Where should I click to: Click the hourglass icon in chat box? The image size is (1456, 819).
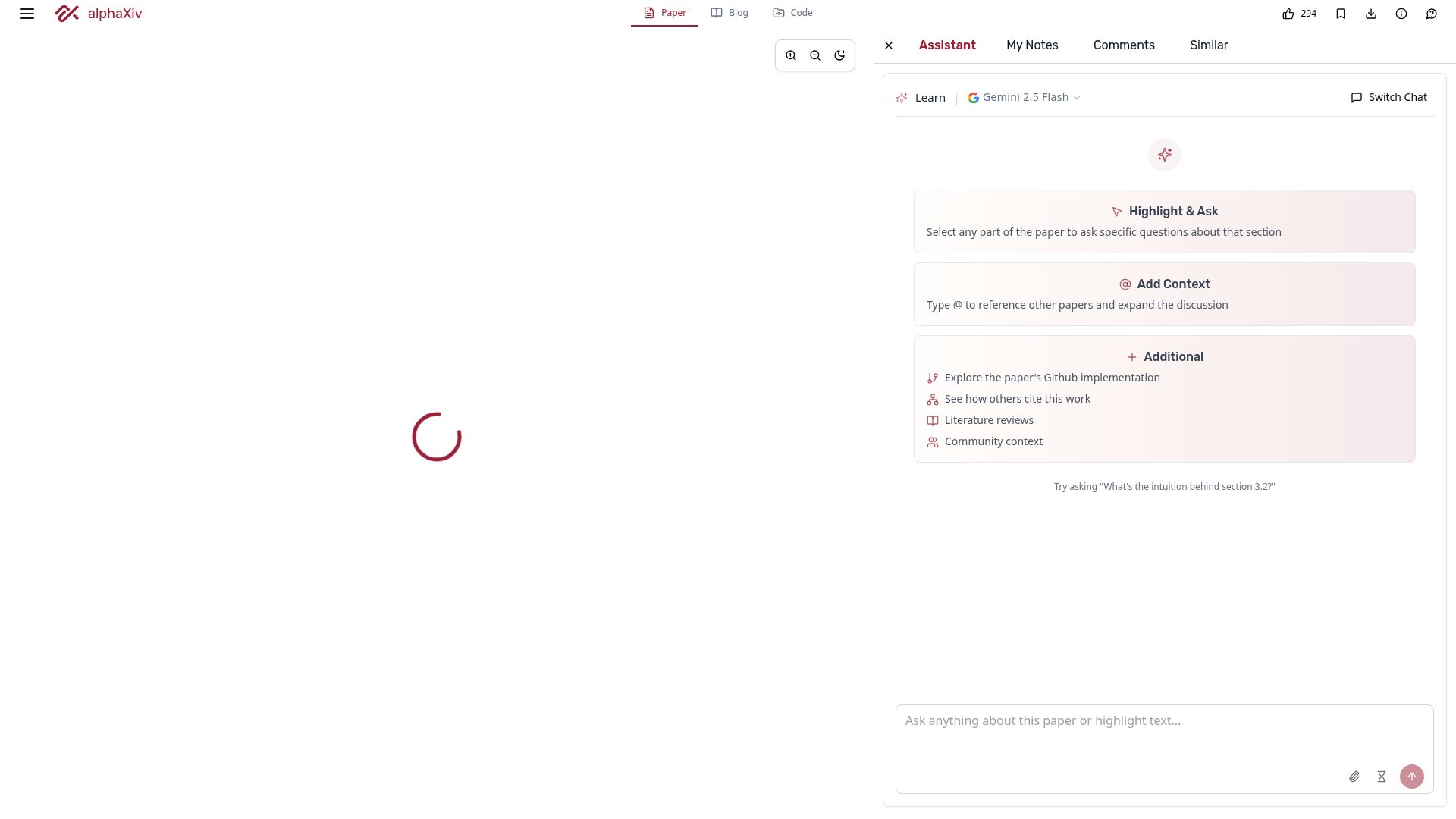pyautogui.click(x=1382, y=777)
